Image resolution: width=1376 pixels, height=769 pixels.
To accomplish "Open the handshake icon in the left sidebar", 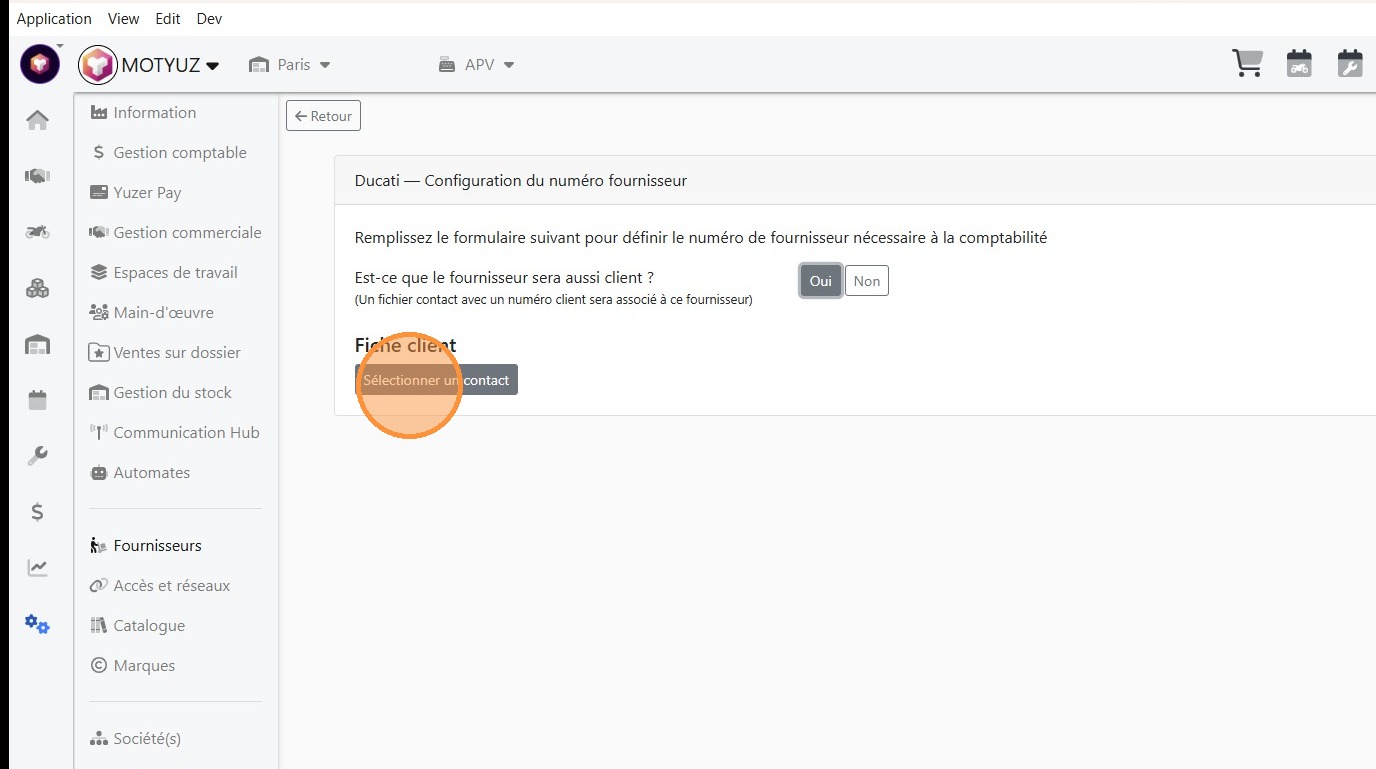I will click(37, 176).
